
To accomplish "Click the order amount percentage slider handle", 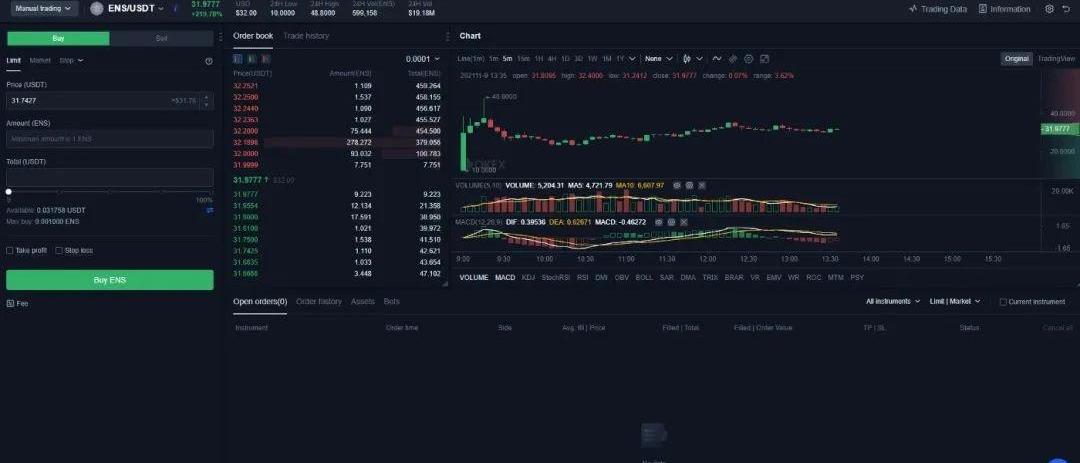I will click(9, 192).
